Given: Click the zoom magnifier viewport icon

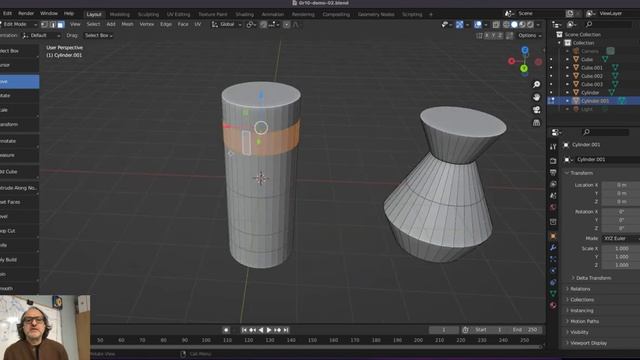Looking at the screenshot, I should (x=537, y=84).
